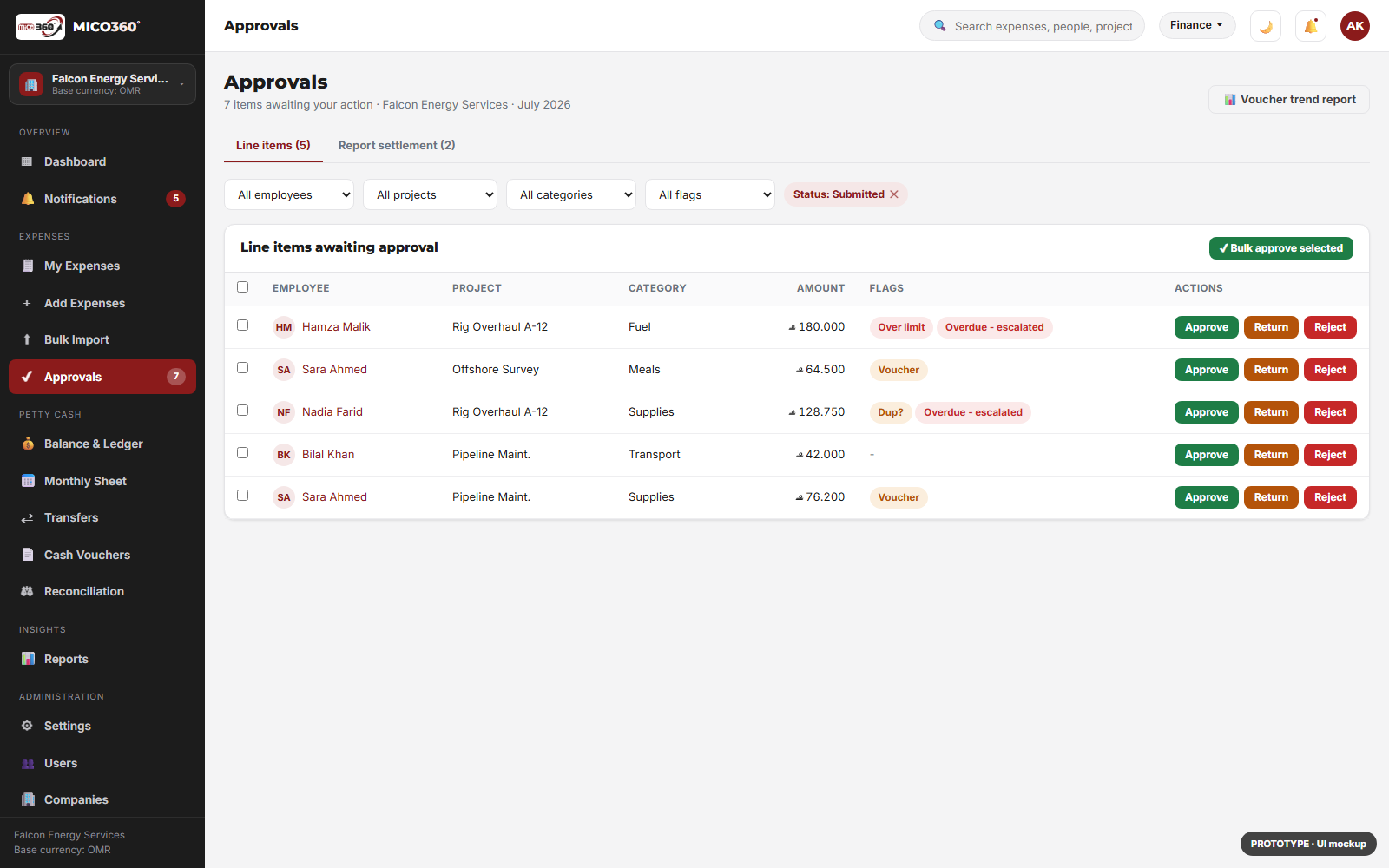Select the Nadia Farid row checkbox
The image size is (1389, 868).
coord(243,411)
